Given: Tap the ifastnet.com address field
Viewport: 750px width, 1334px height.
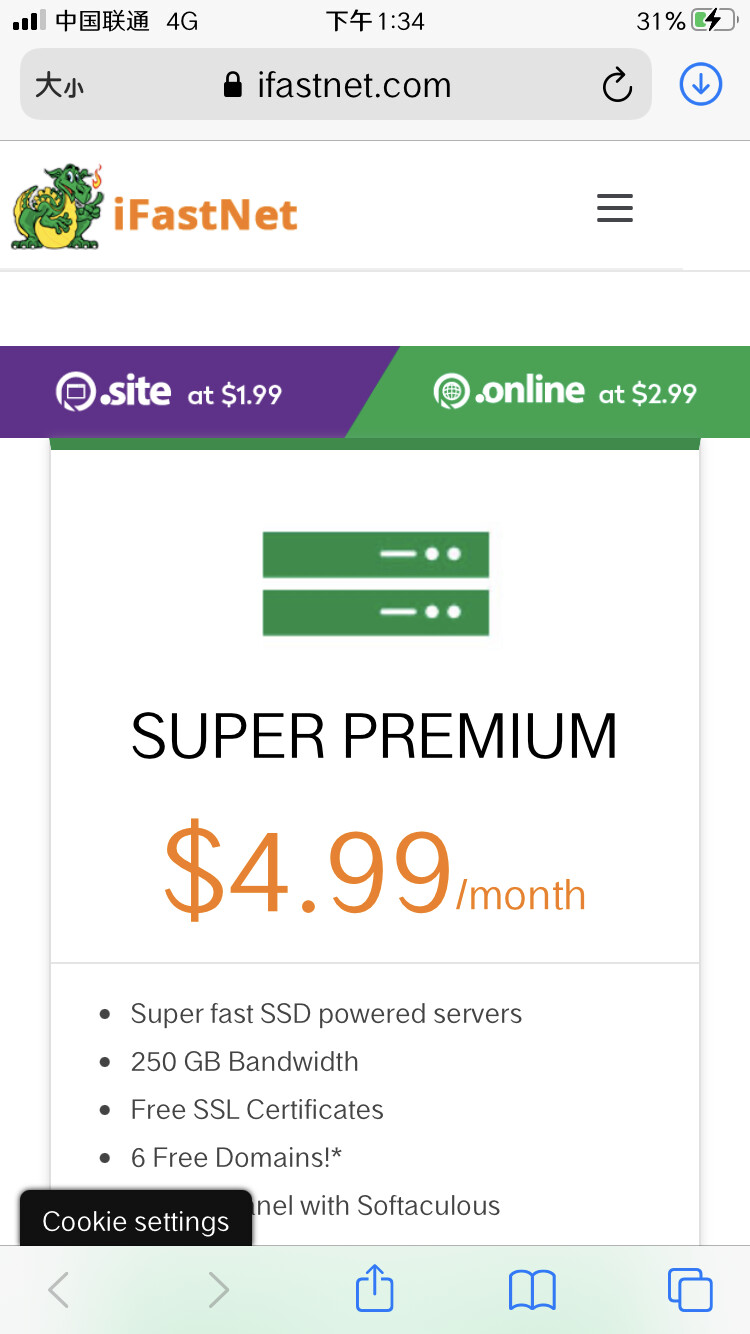Looking at the screenshot, I should pos(336,85).
